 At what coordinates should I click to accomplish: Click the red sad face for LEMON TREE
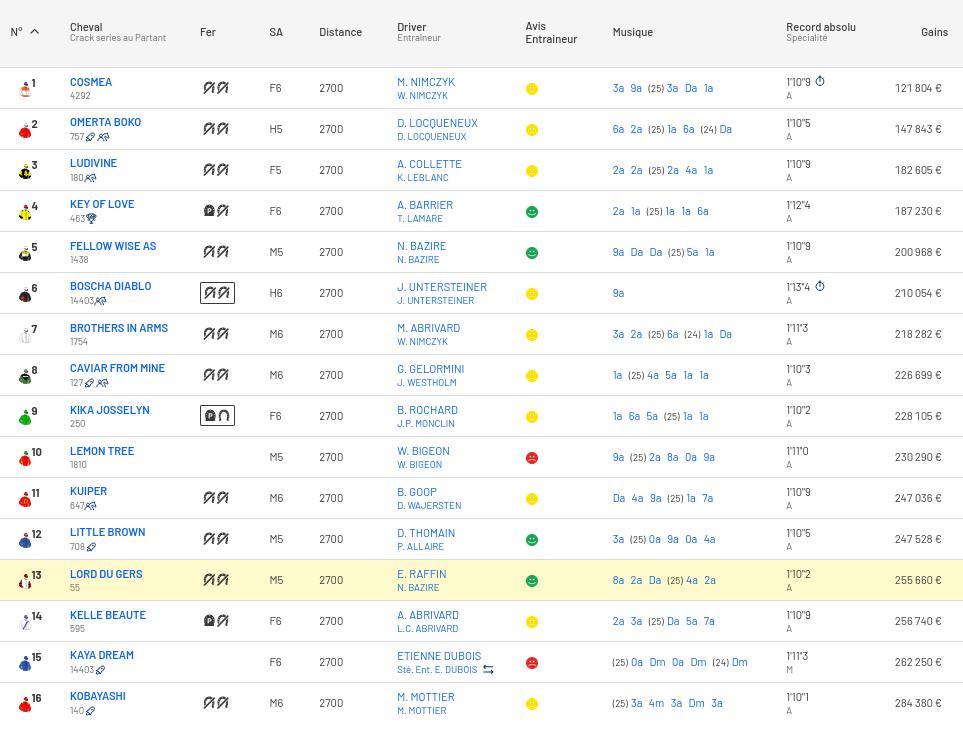pos(532,458)
